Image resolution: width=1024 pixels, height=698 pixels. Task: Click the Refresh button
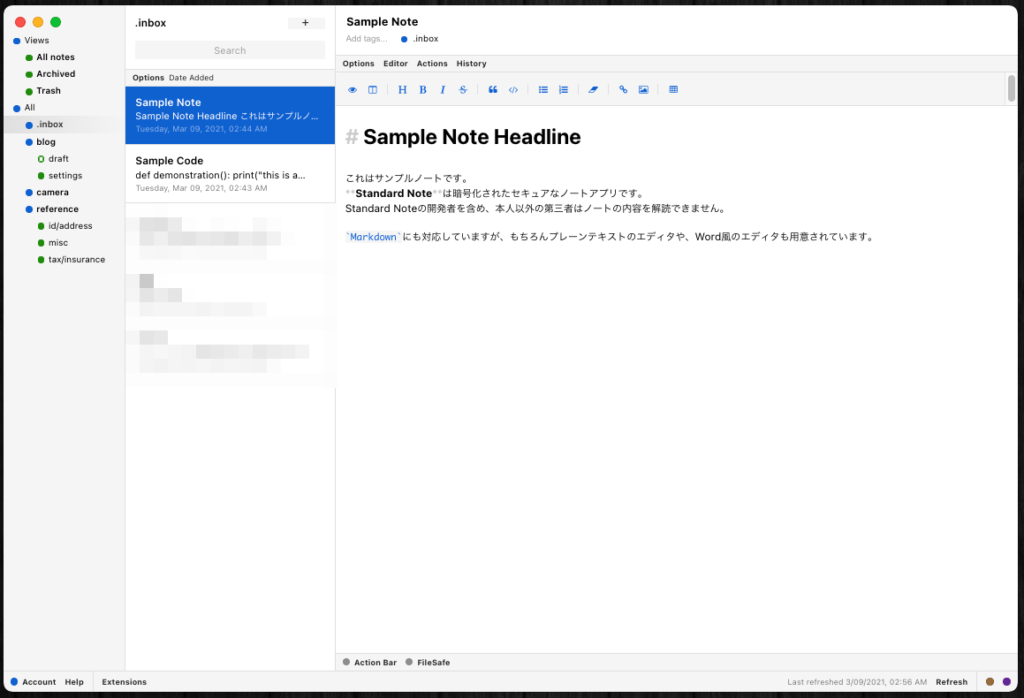952,682
